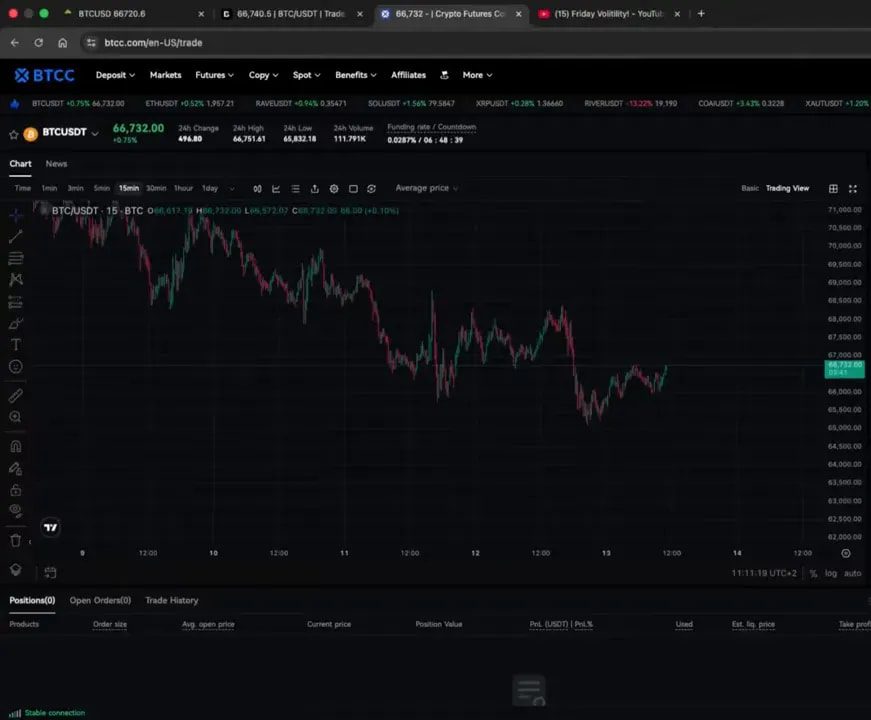Expand the Benefits menu
871x720 pixels.
(356, 75)
